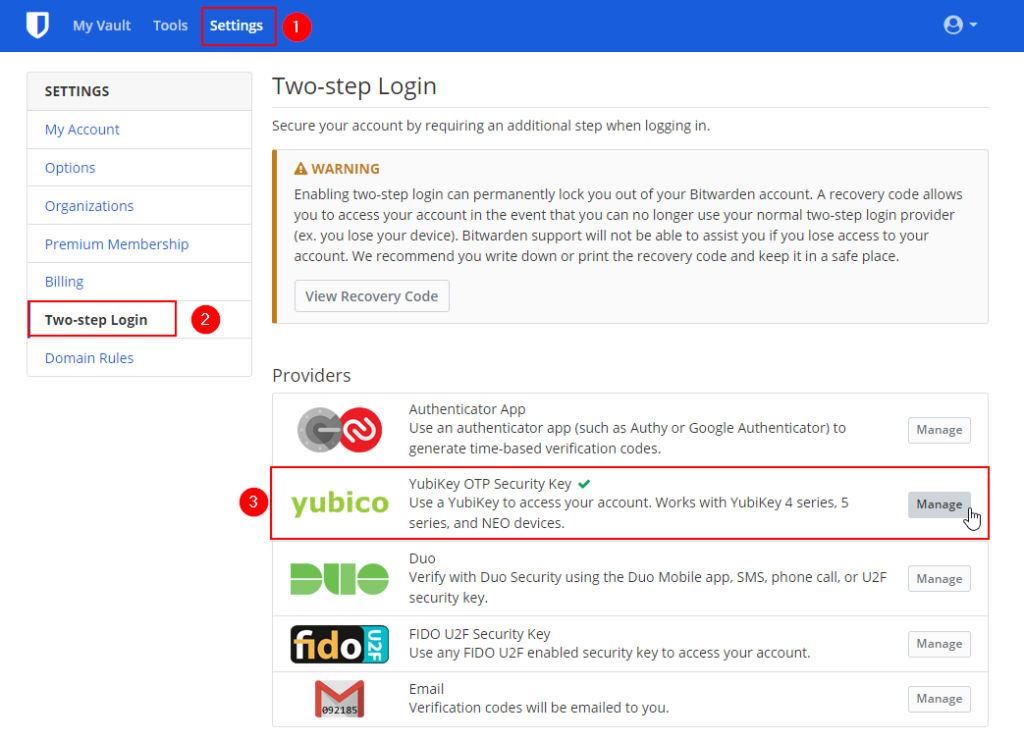
Task: Open My Account settings
Action: click(82, 130)
